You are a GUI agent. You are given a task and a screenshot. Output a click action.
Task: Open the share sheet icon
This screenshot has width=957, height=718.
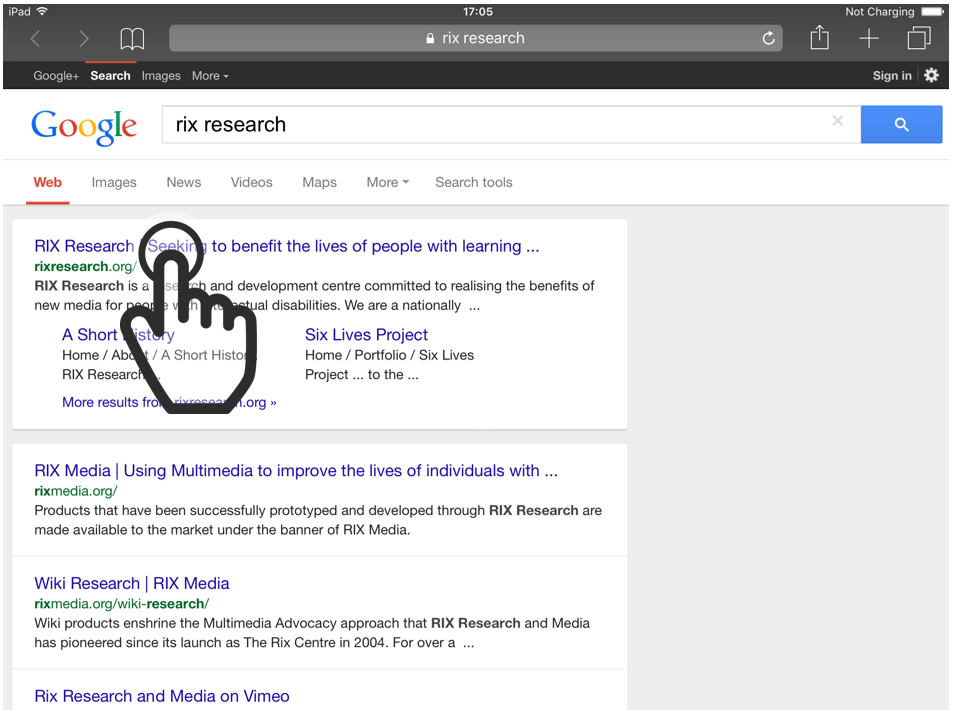tap(819, 37)
